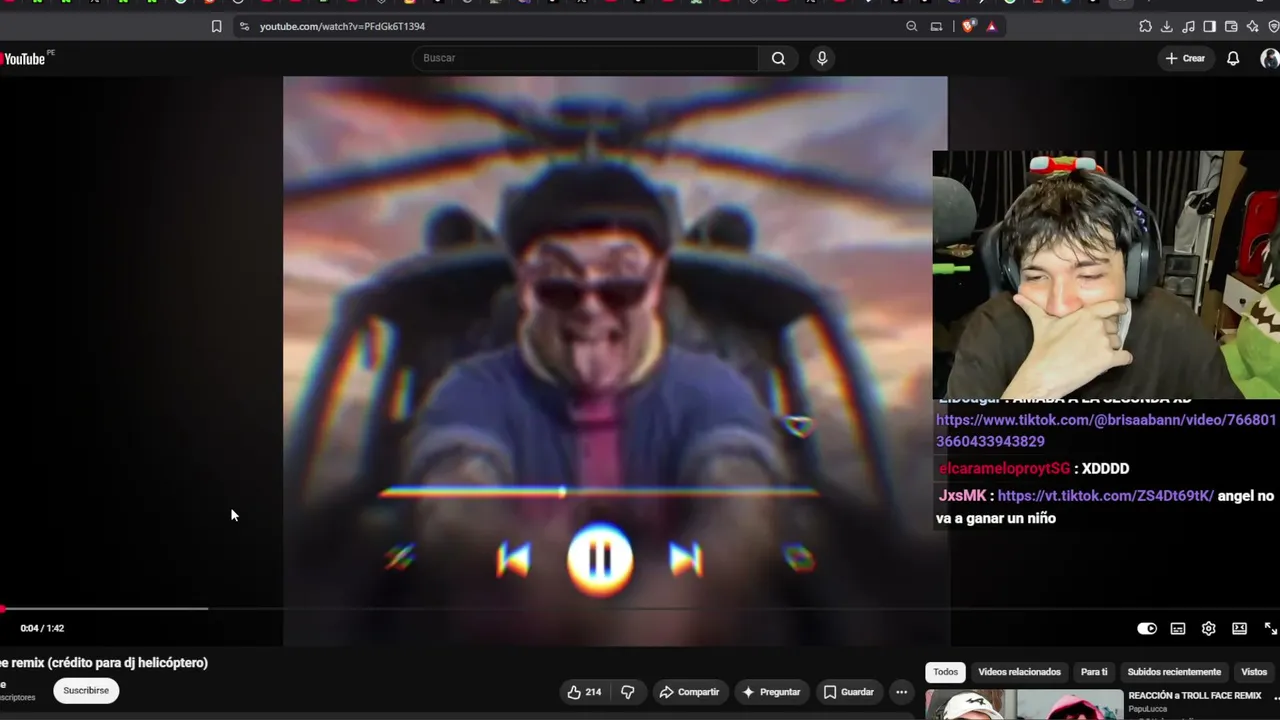The image size is (1280, 720).
Task: Click the Crear button
Action: click(1185, 58)
